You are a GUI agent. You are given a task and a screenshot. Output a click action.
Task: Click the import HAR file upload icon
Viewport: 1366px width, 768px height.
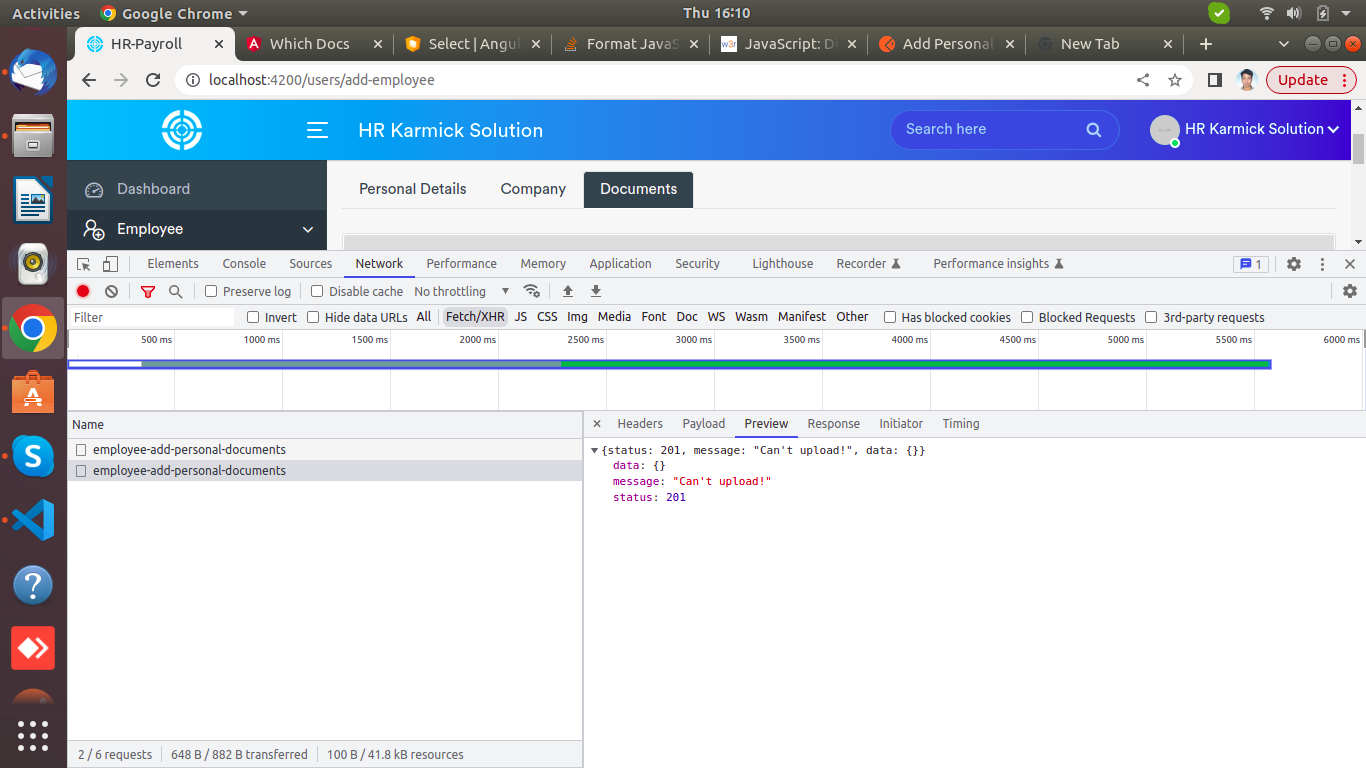(x=568, y=291)
